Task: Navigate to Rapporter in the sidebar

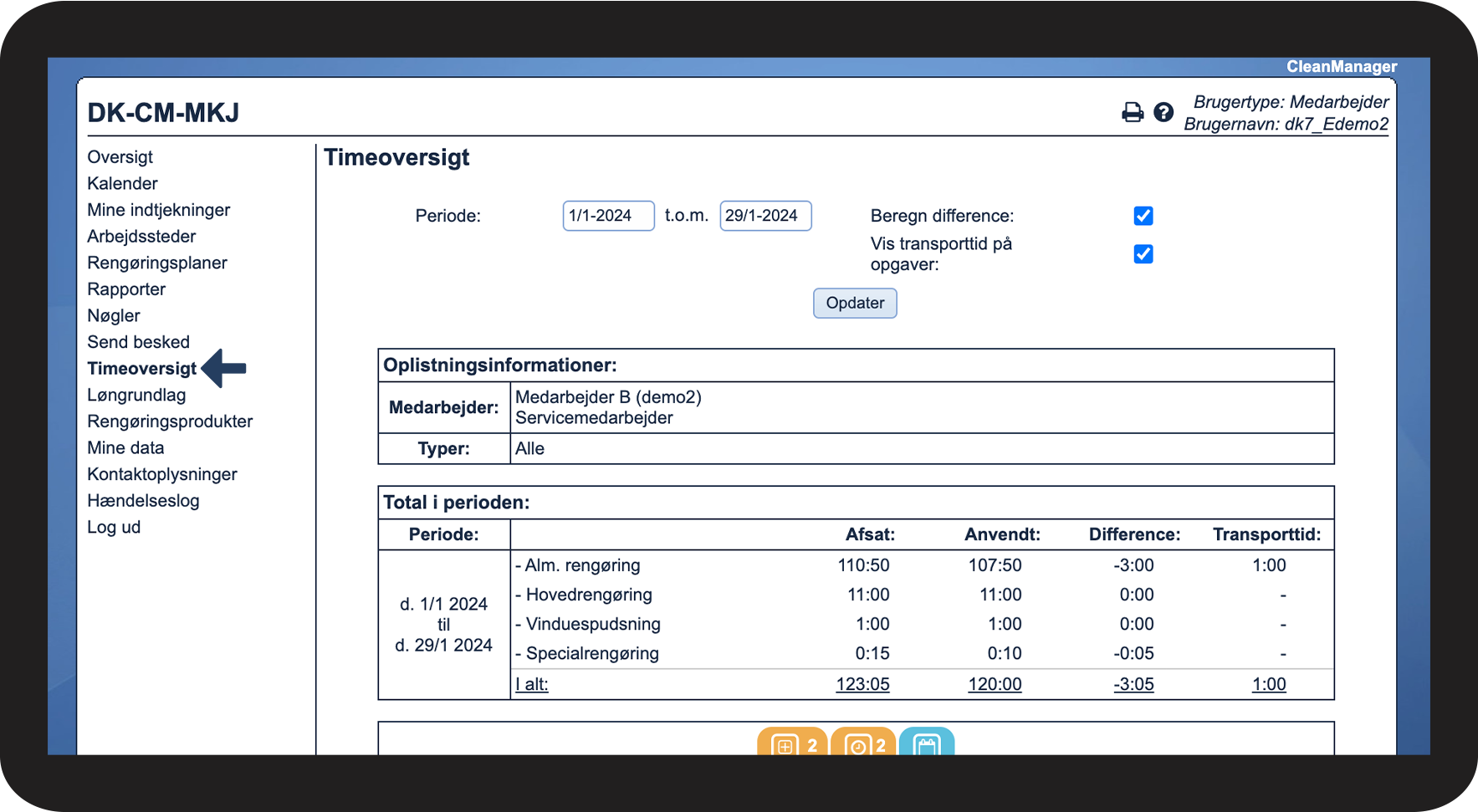Action: click(126, 289)
